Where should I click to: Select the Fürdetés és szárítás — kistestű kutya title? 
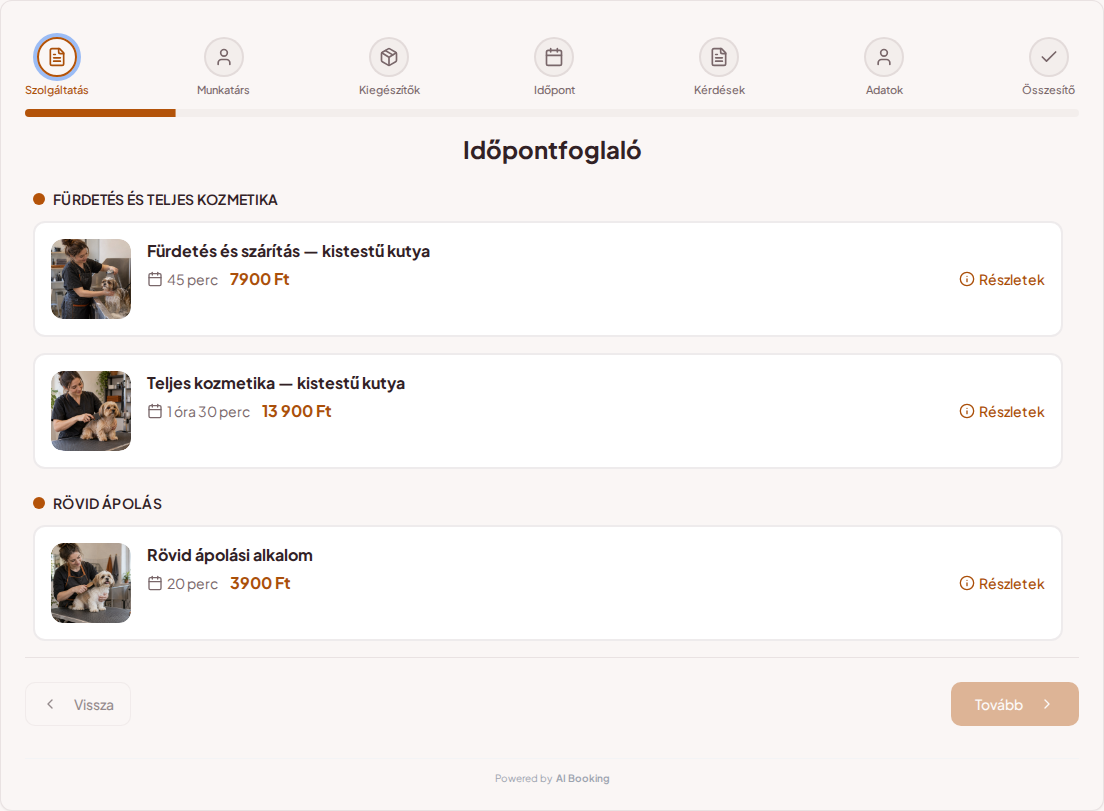[x=288, y=251]
